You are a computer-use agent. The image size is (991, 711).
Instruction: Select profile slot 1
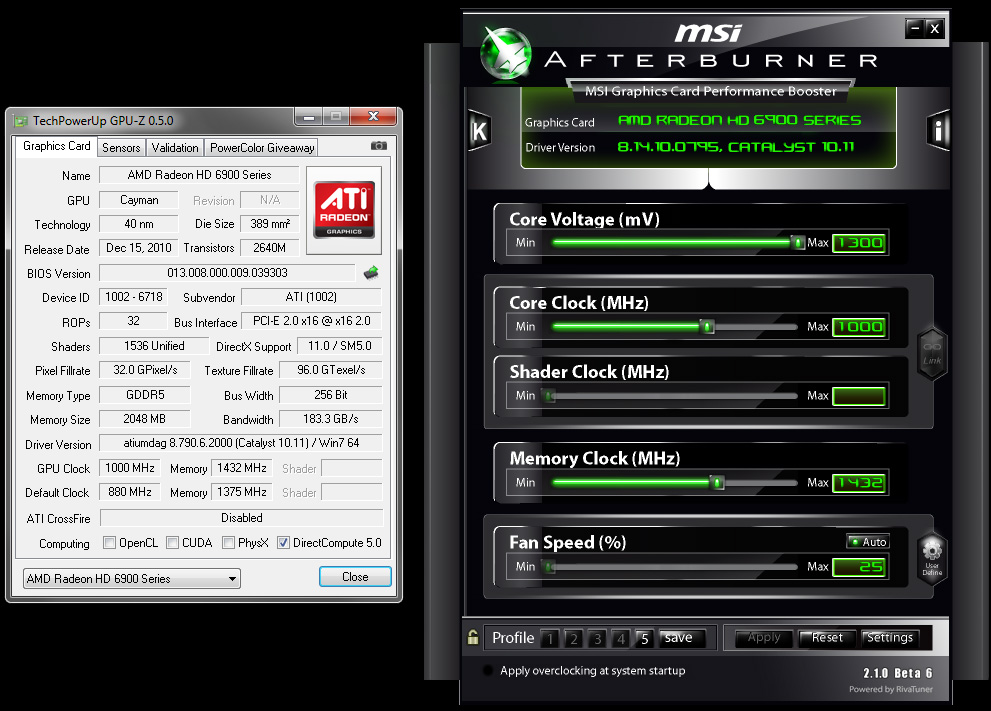click(550, 638)
